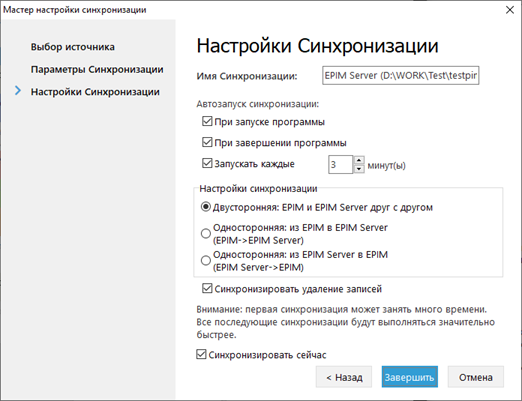The image size is (522, 401).
Task: Go to 'Параметры Синхронизации' wizard step
Action: (x=97, y=69)
